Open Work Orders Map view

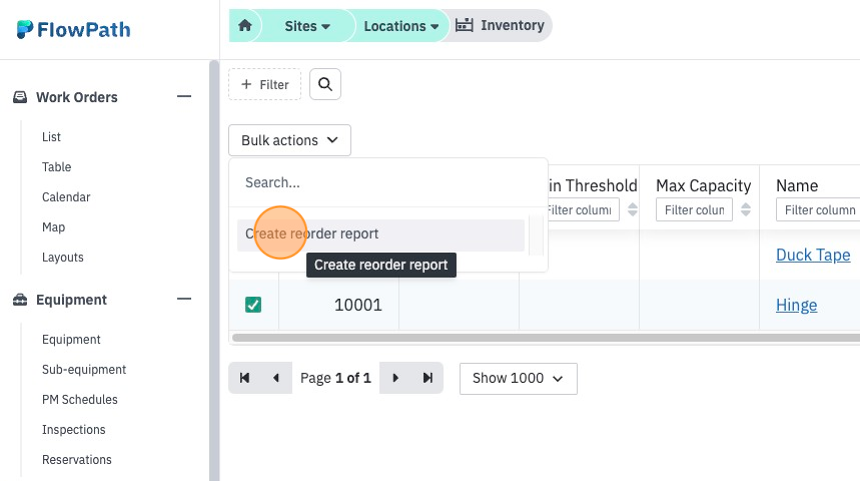coord(53,227)
